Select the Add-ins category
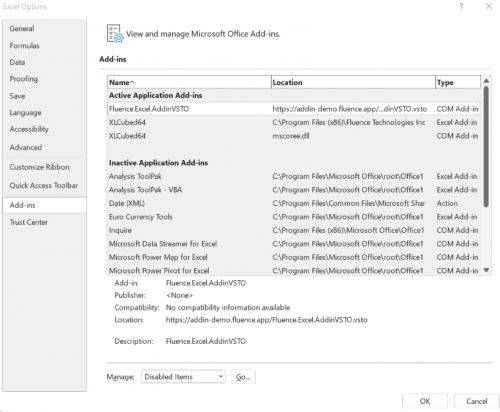Image resolution: width=500 pixels, height=412 pixels. pos(44,205)
